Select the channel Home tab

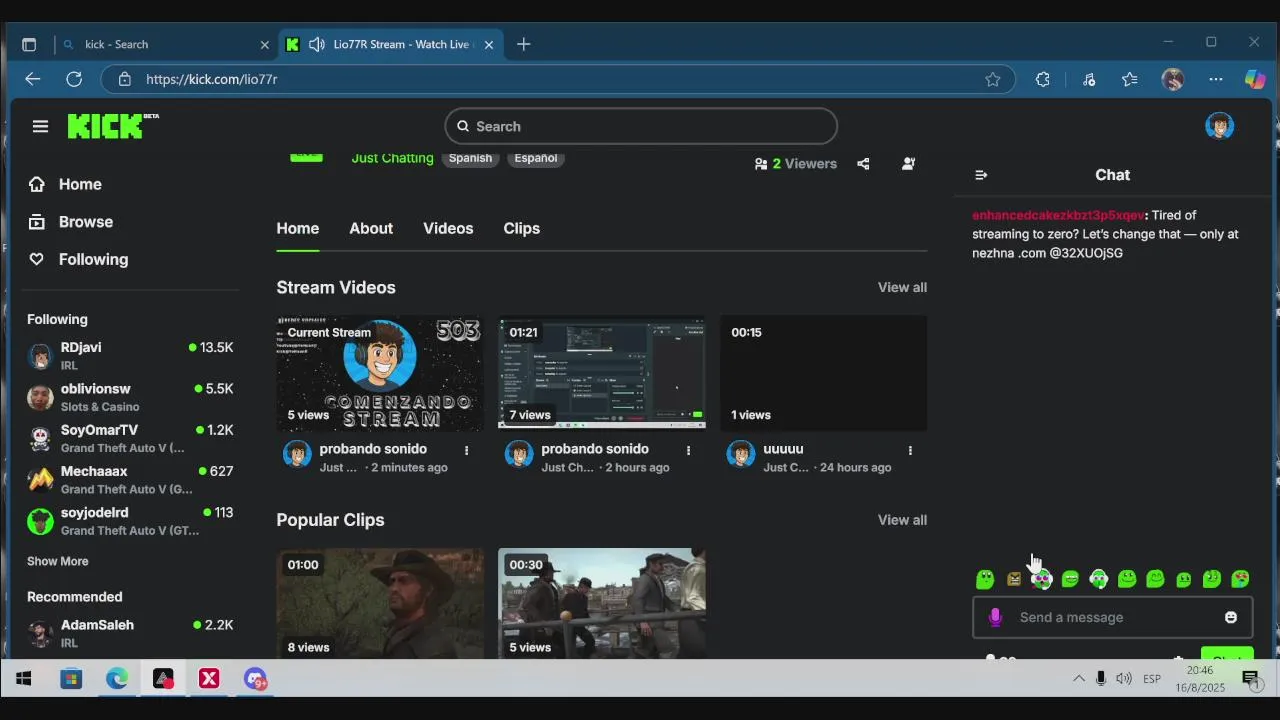point(298,228)
